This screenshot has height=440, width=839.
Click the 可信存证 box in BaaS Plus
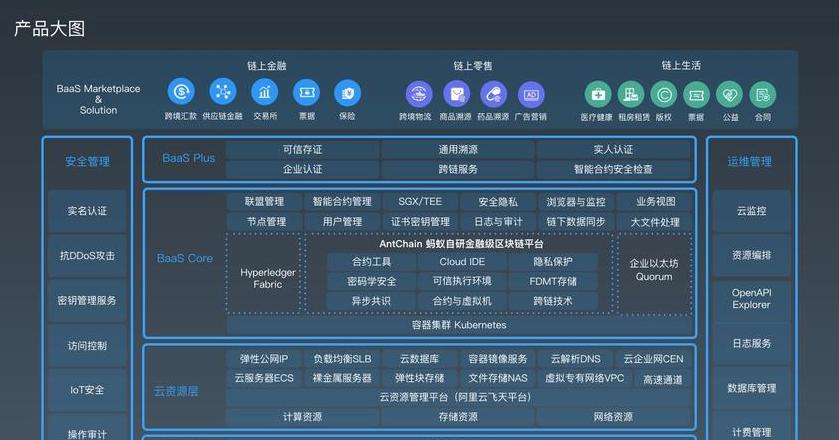click(x=302, y=149)
